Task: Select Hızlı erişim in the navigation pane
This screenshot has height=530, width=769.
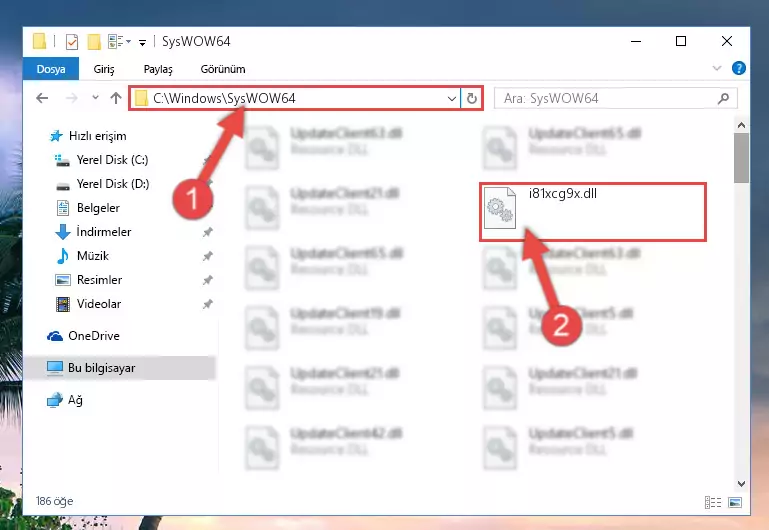Action: point(98,136)
